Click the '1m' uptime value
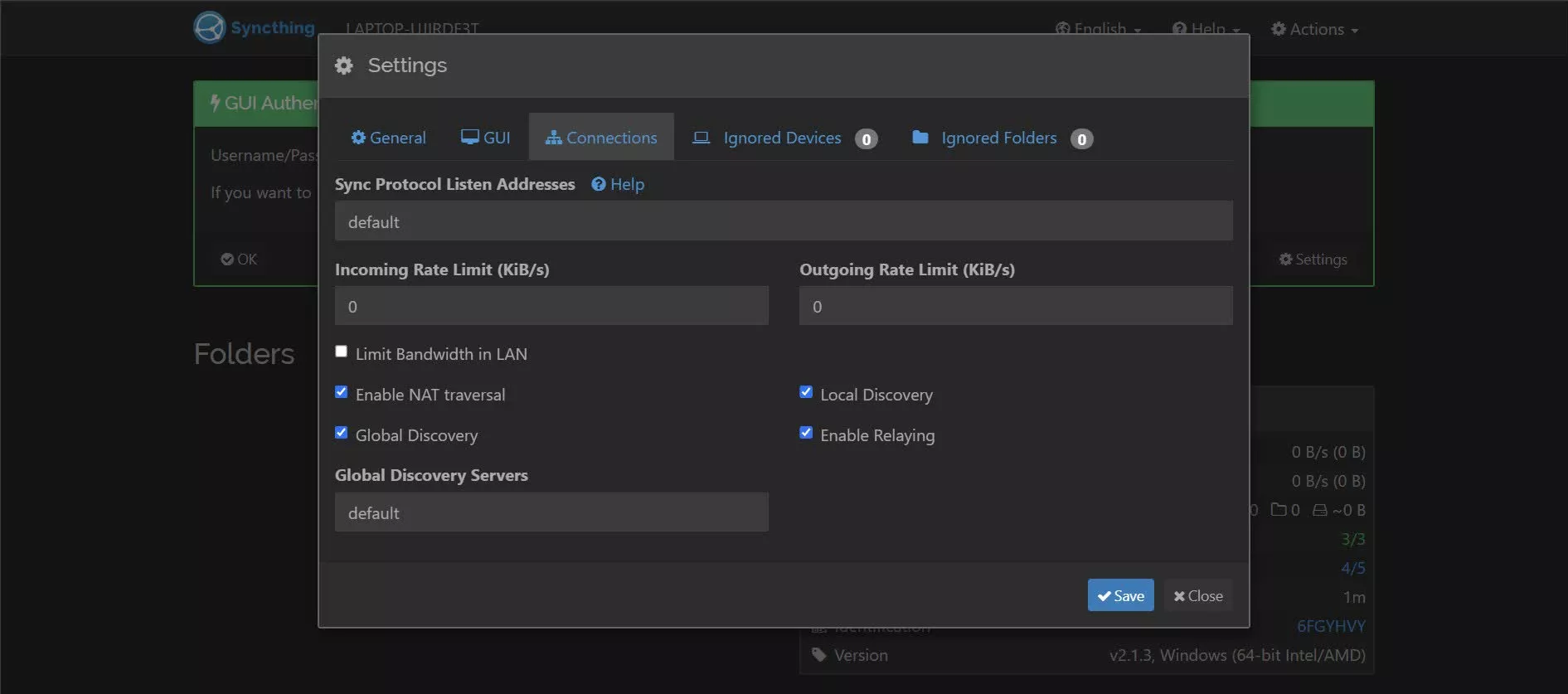The image size is (1568, 694). point(1354,597)
